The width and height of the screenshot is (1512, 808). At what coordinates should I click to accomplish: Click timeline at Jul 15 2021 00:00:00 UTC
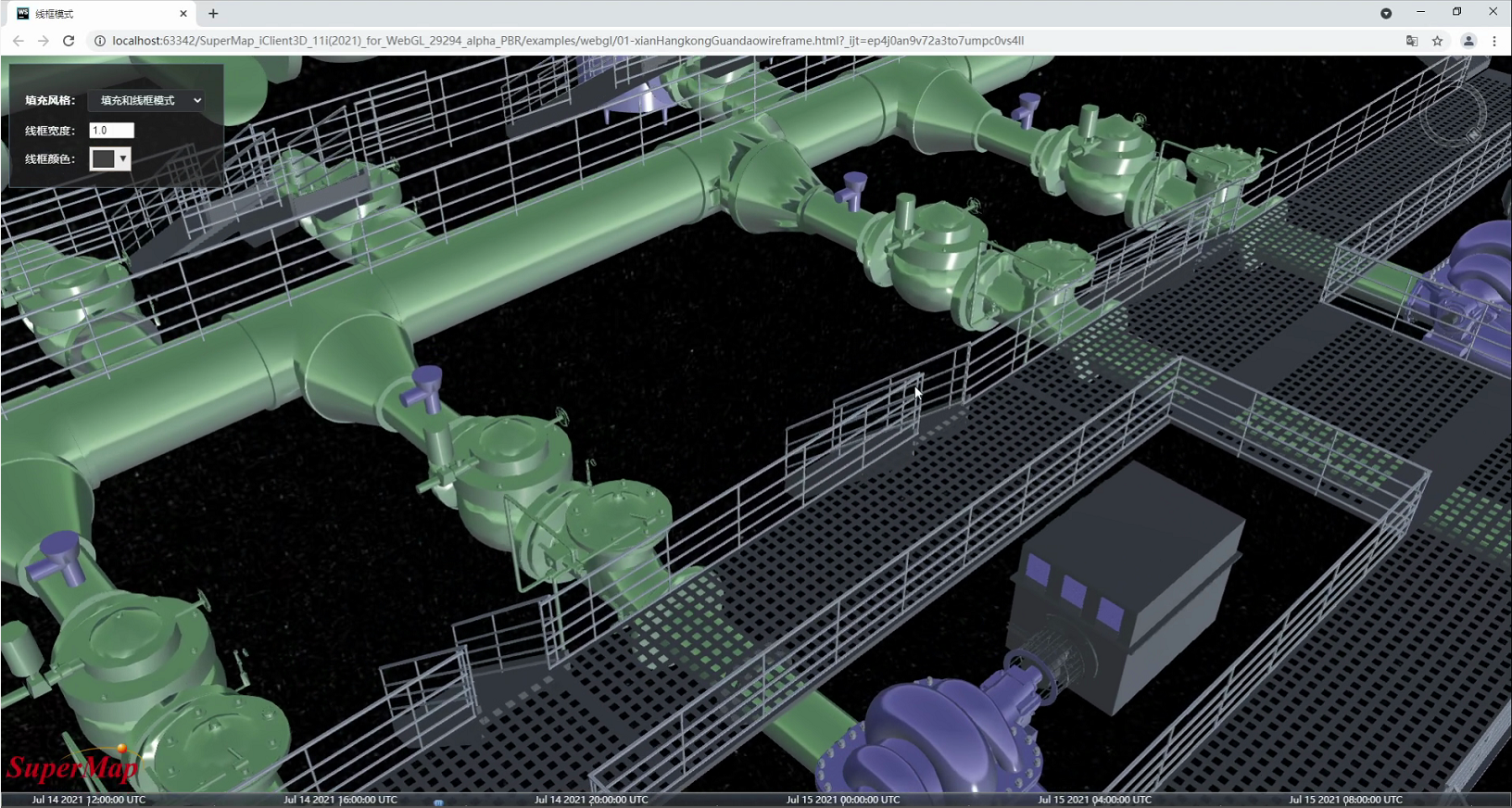(x=843, y=800)
